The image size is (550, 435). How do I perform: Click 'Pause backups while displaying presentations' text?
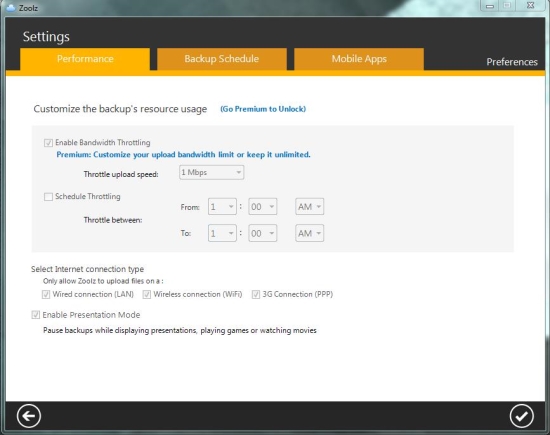180,330
